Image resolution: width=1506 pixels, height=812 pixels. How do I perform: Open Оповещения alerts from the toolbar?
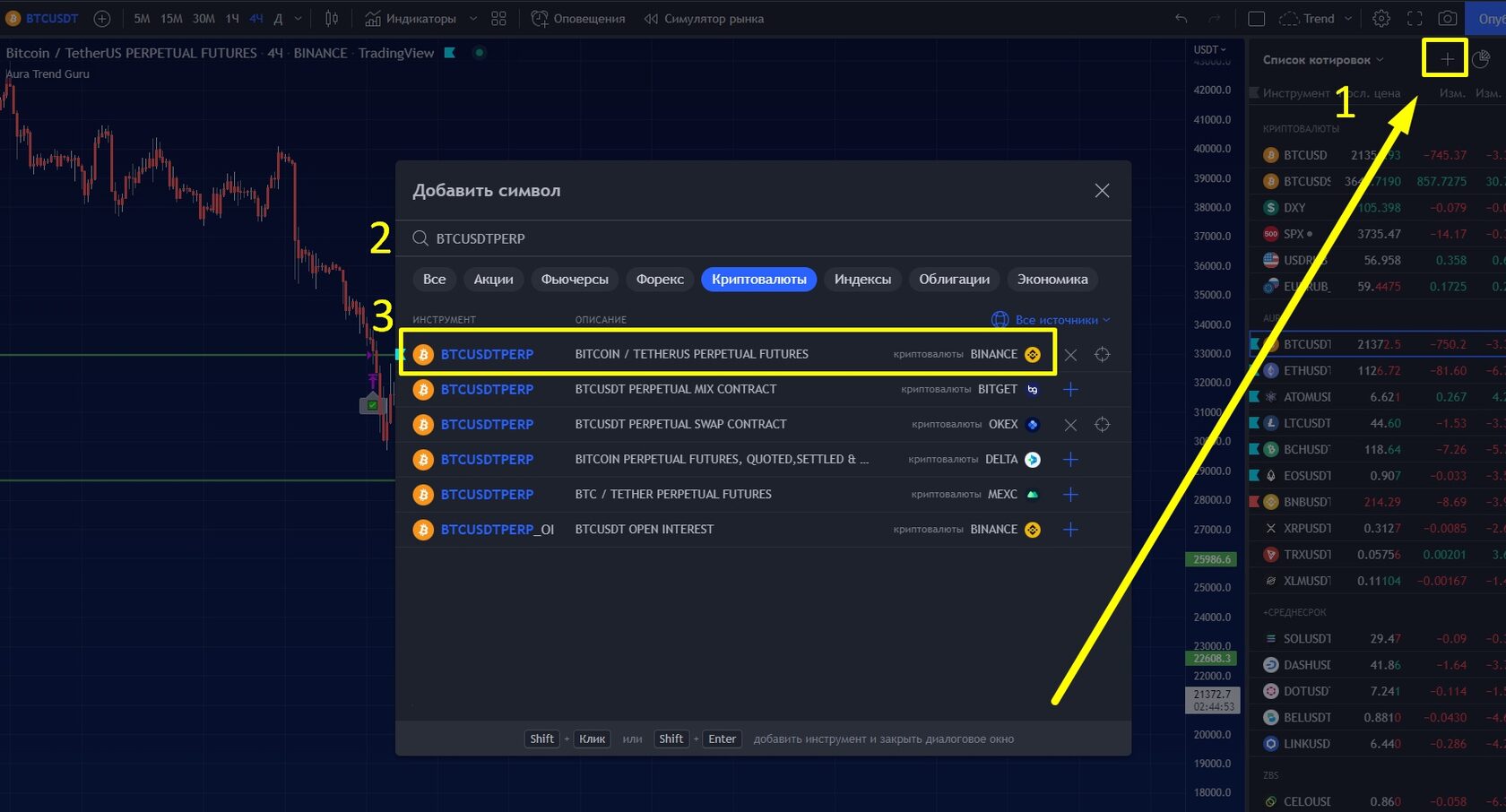point(578,19)
